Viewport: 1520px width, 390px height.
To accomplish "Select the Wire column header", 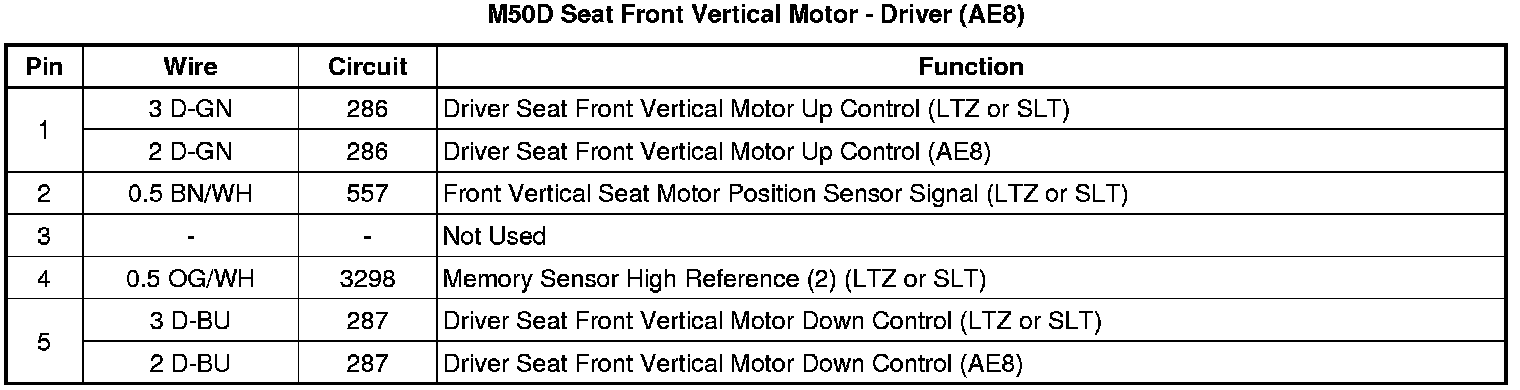I will (x=190, y=67).
